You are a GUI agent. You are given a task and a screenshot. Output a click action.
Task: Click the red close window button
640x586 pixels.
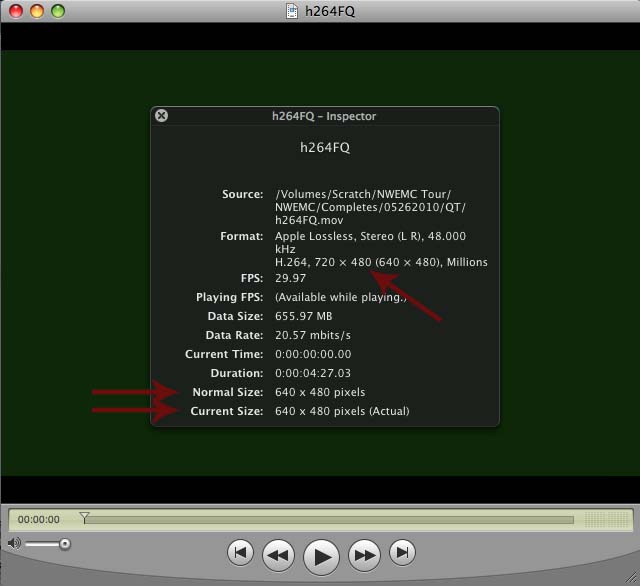tap(16, 11)
